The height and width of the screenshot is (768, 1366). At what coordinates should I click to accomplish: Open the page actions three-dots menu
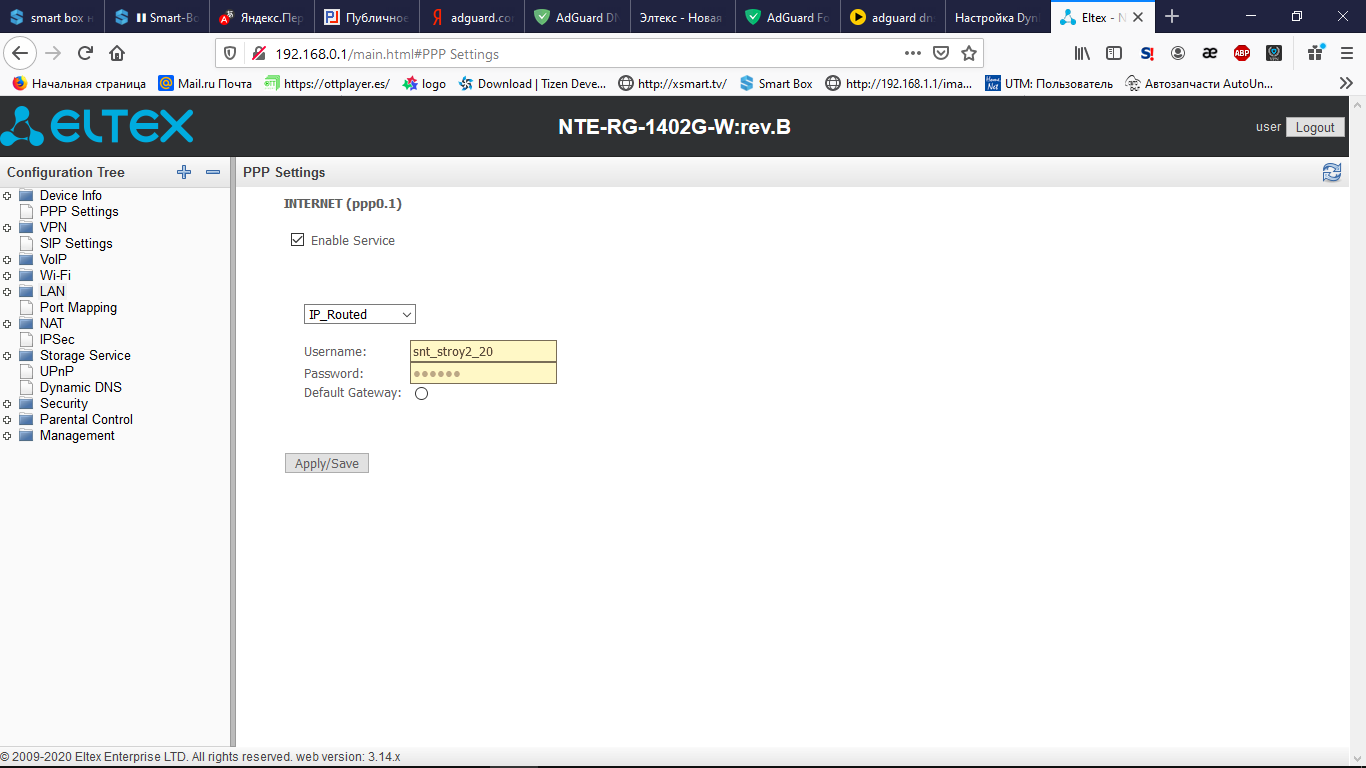click(x=912, y=53)
